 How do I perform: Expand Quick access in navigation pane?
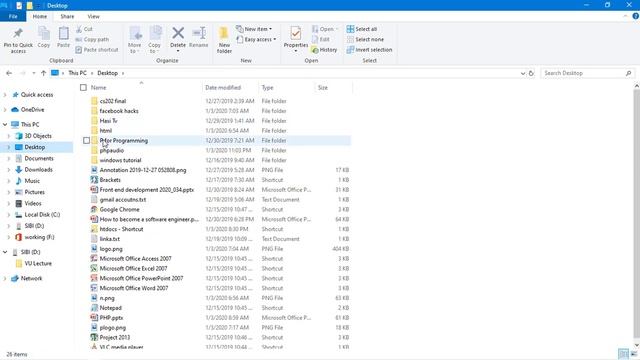5,95
